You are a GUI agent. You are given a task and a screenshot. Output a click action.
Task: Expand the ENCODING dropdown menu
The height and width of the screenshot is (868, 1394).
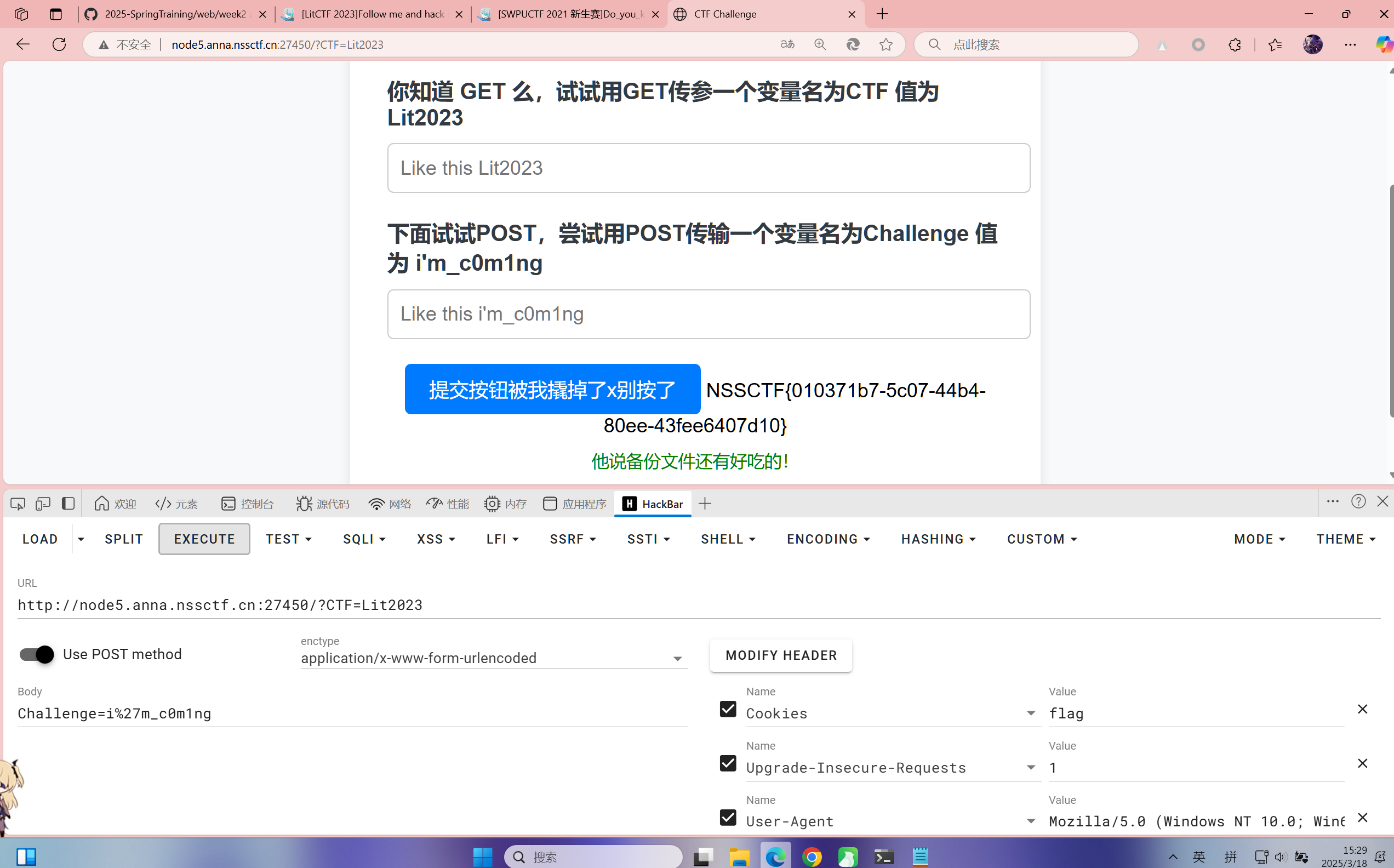(828, 539)
